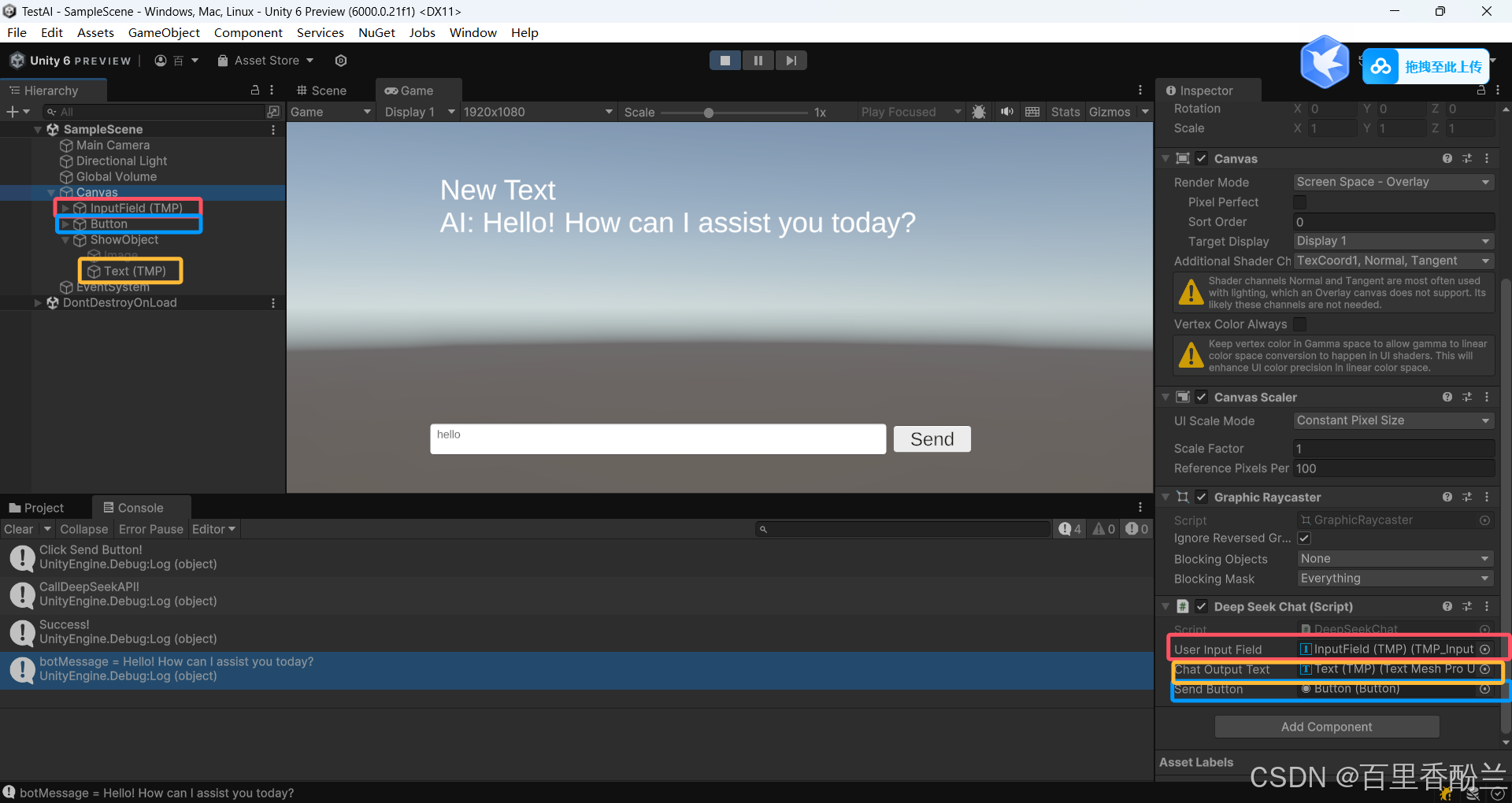
Task: Enable the Pixel Perfect checkbox
Action: pos(1300,202)
